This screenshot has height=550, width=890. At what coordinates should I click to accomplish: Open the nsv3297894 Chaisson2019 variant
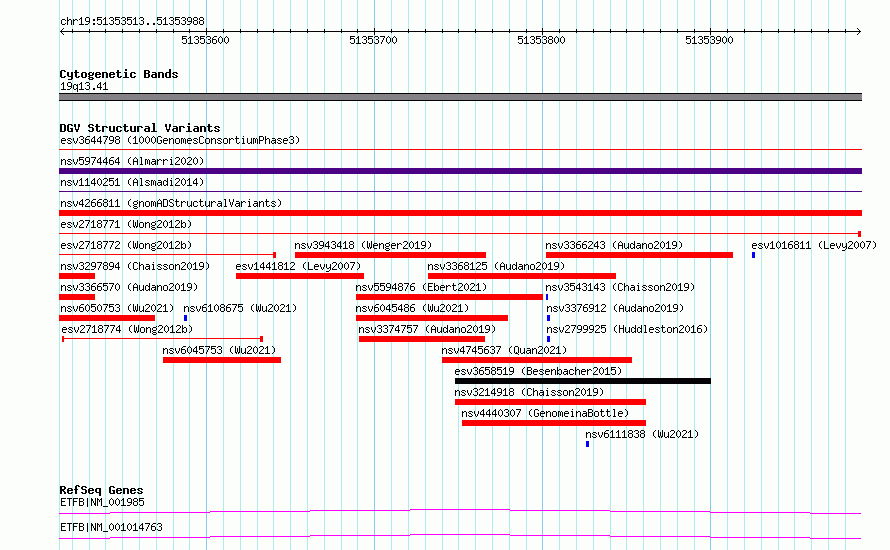77,276
